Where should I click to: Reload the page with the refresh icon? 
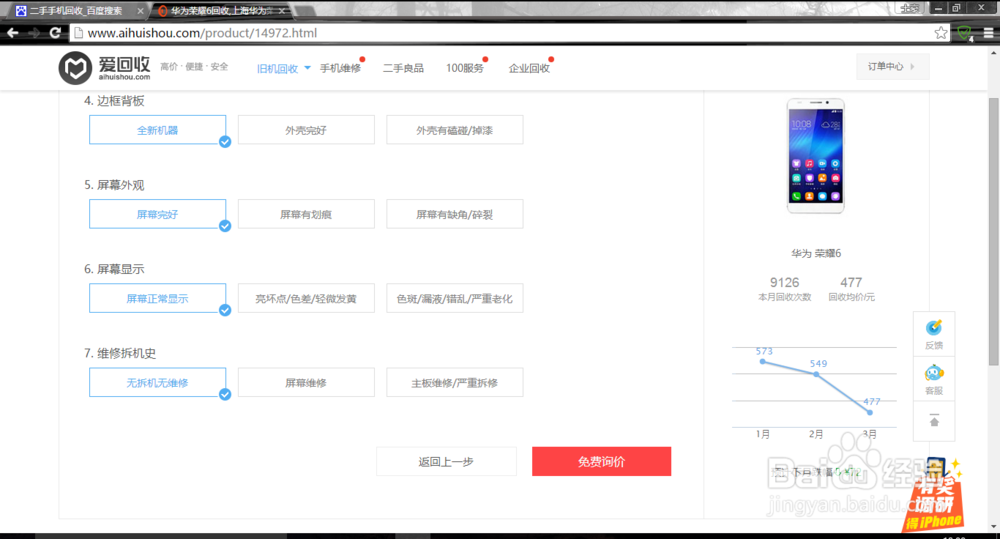55,33
